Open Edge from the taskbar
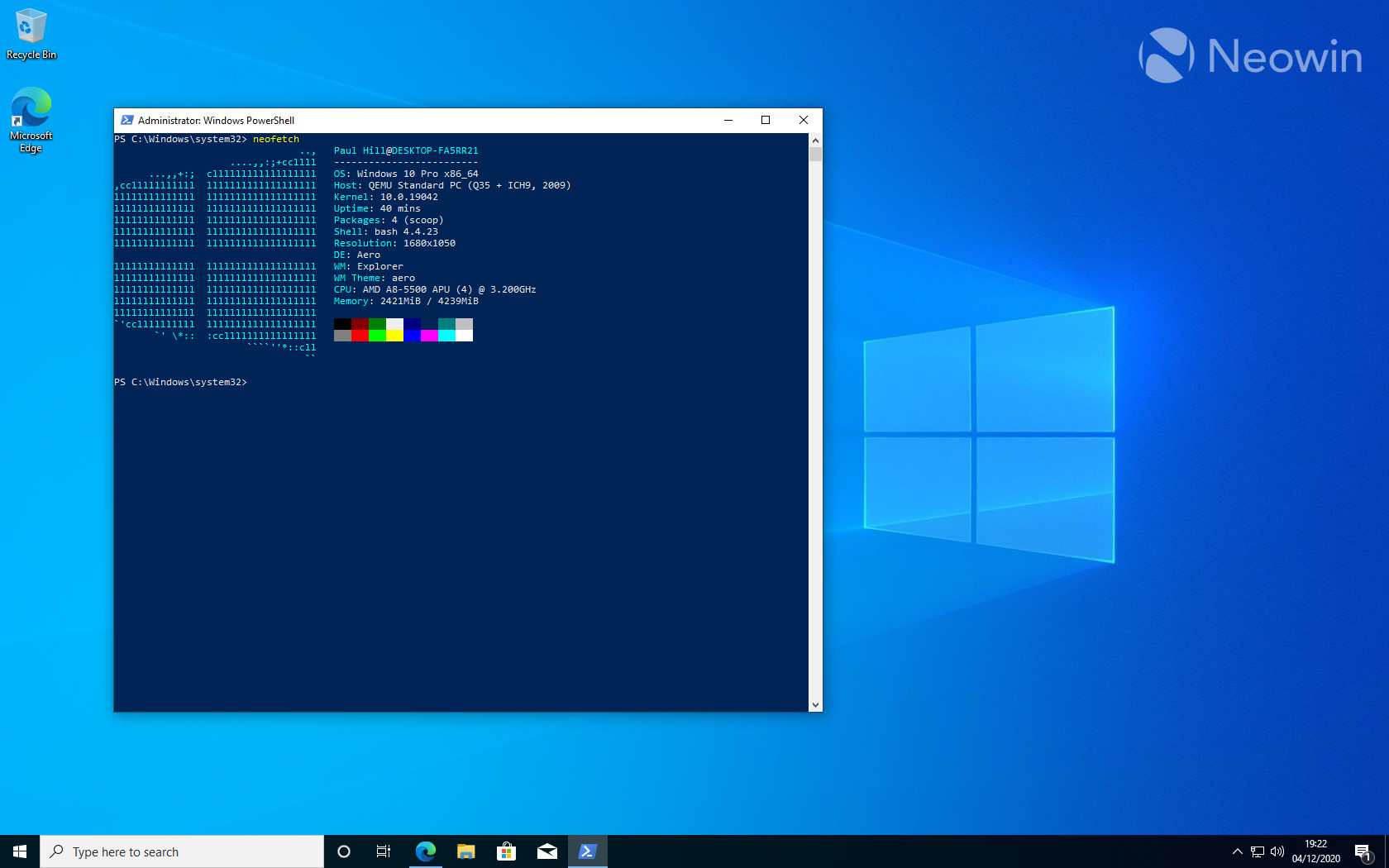The image size is (1389, 868). pyautogui.click(x=425, y=851)
